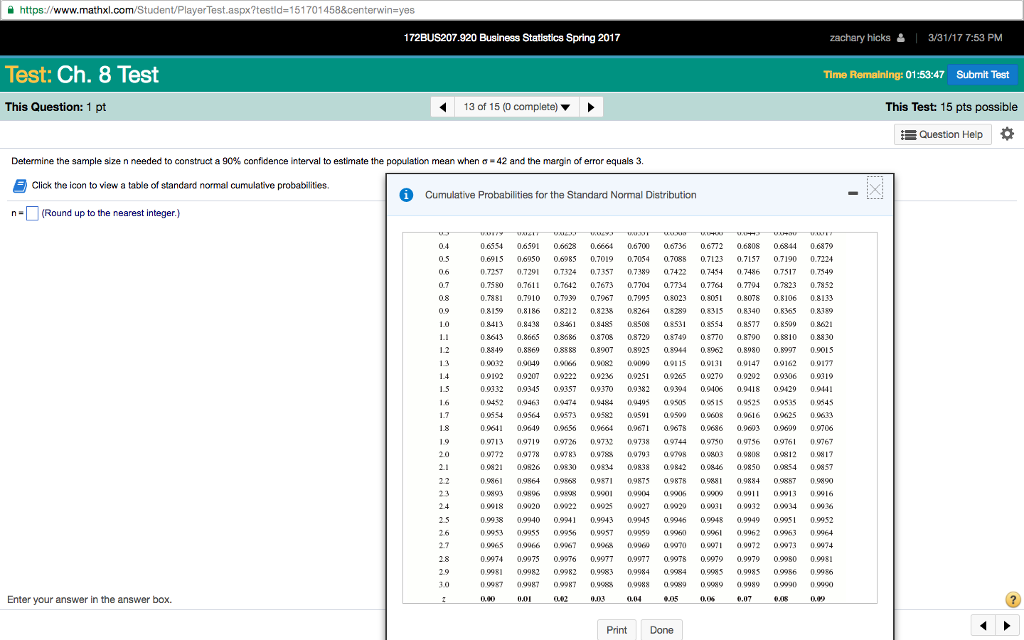Open the settings gear icon
The image size is (1024, 640).
tap(1007, 134)
